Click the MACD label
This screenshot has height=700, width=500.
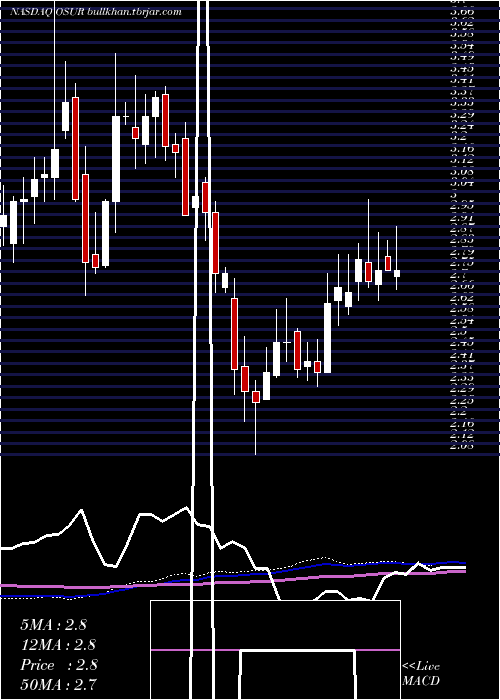421,681
